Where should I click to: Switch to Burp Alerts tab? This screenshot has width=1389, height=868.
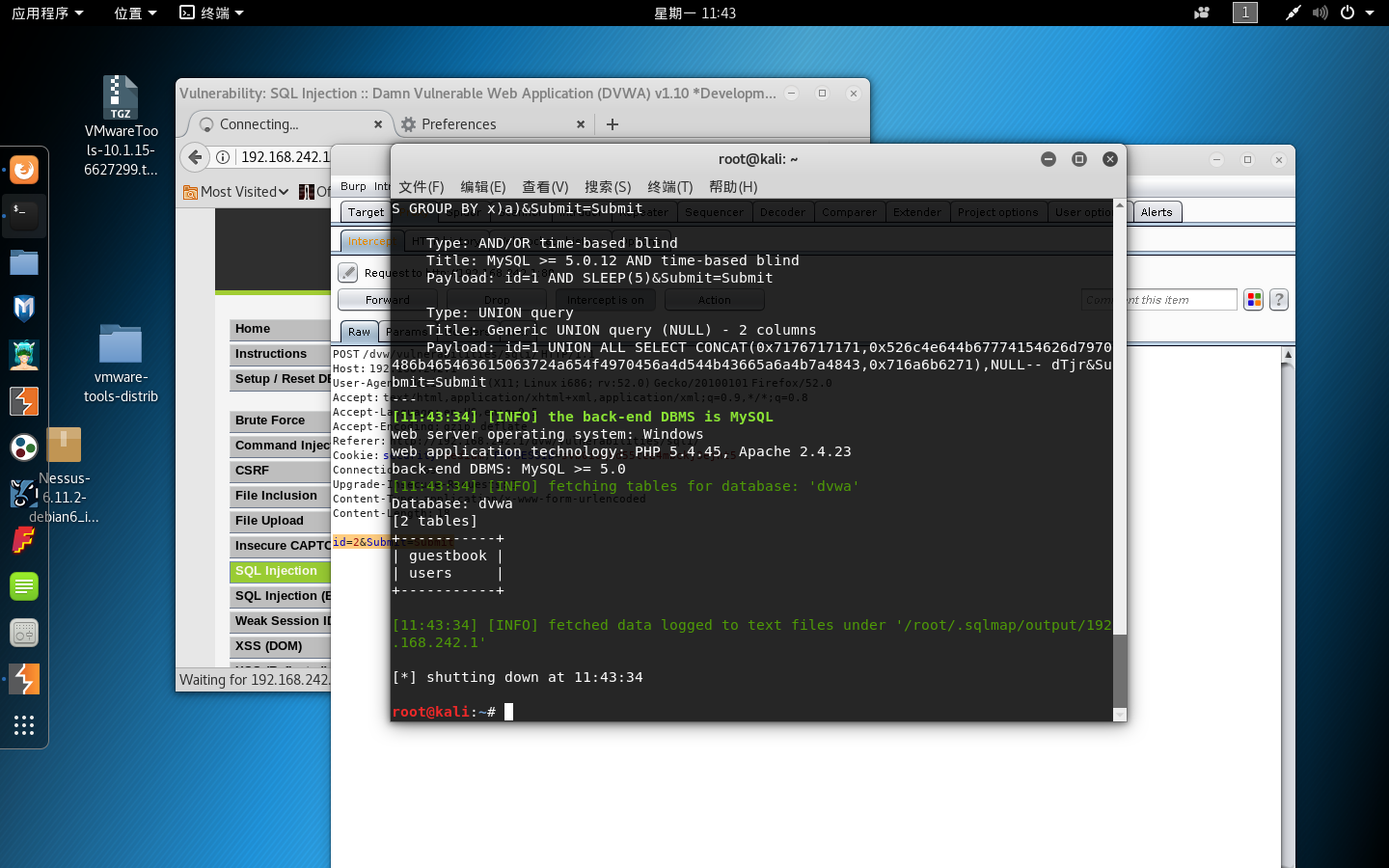click(x=1157, y=212)
